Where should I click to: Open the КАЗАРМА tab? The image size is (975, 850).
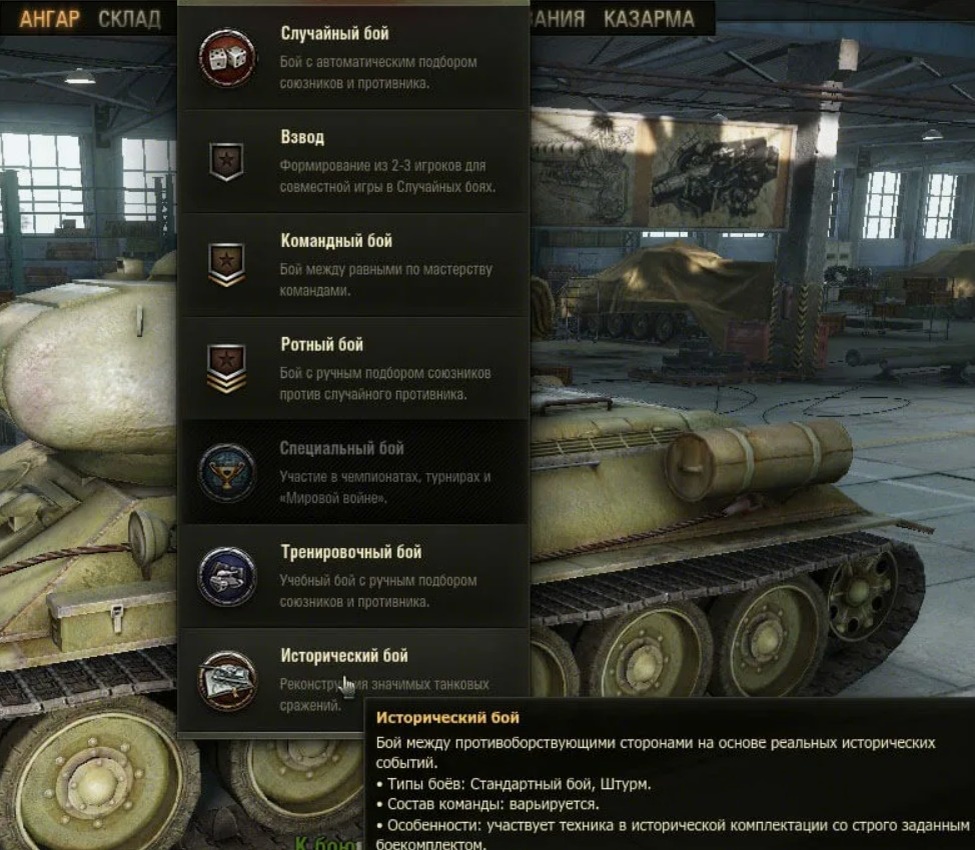click(x=649, y=19)
